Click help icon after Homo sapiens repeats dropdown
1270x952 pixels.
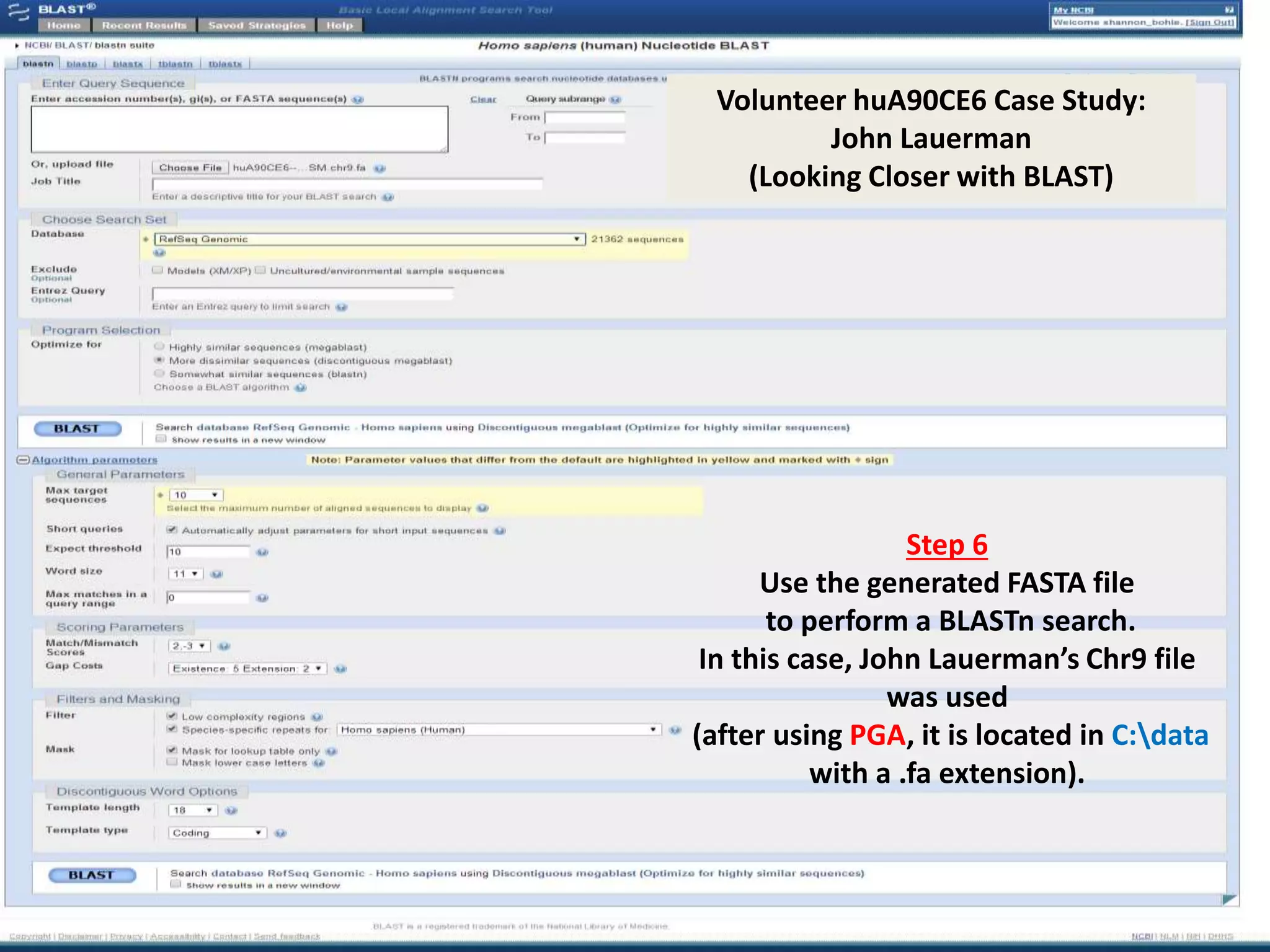[x=675, y=729]
